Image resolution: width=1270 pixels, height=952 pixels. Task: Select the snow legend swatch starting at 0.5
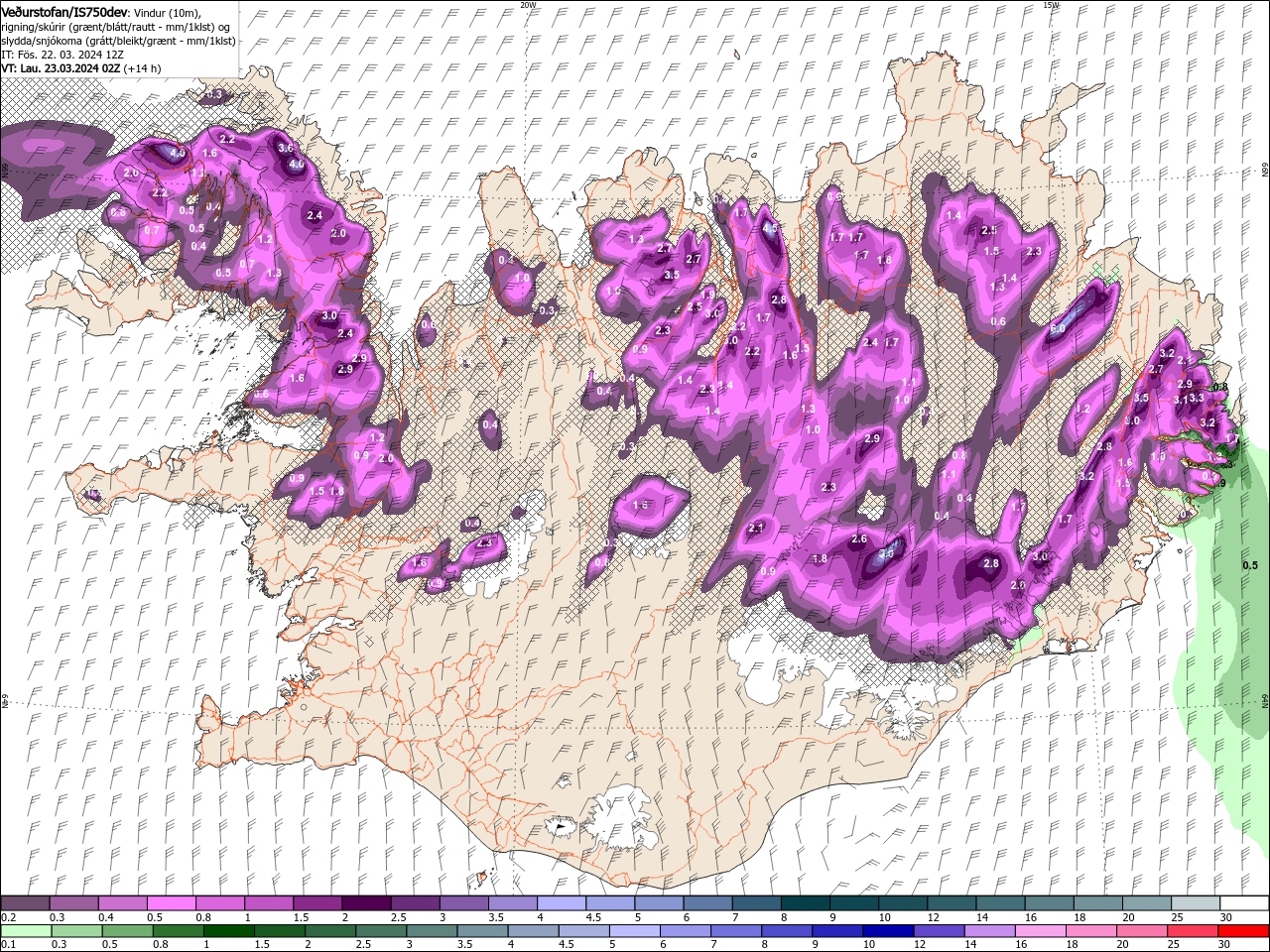[171, 903]
